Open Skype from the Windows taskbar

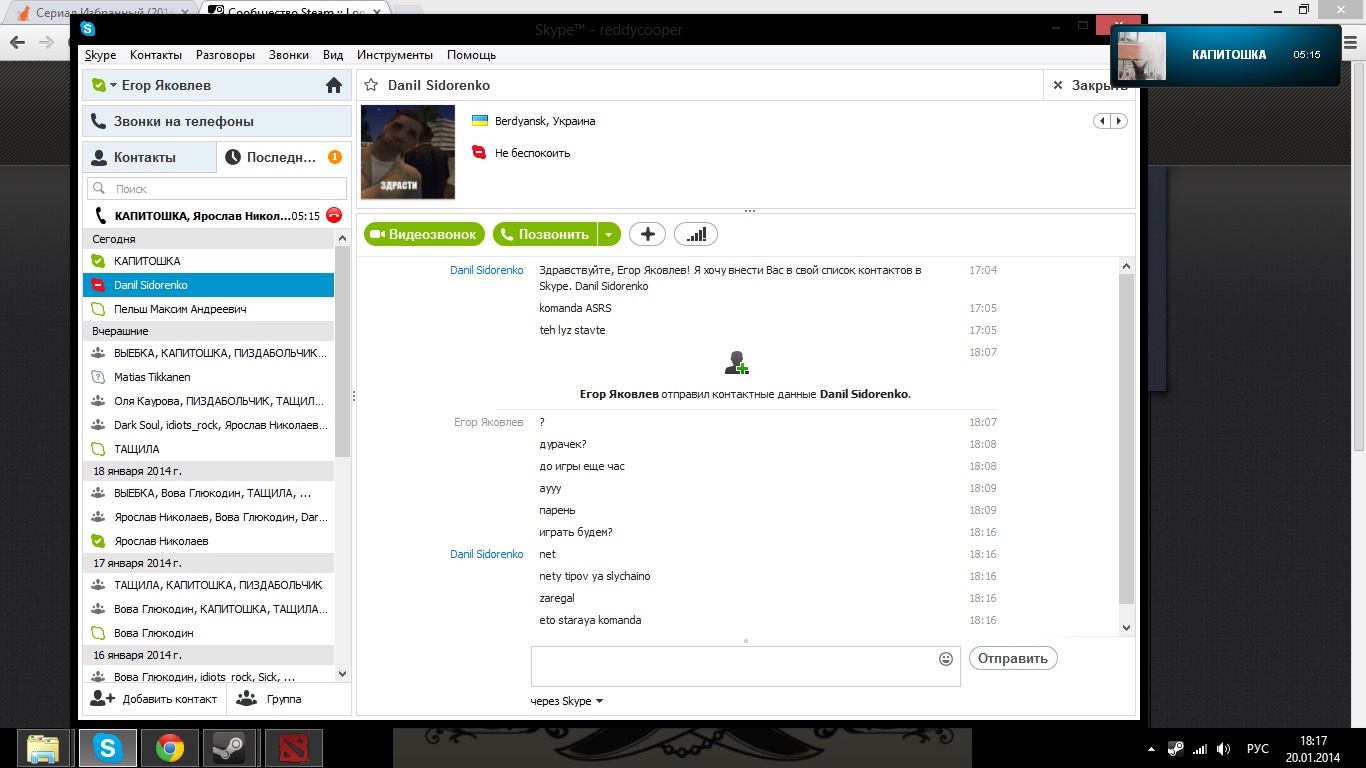(108, 748)
